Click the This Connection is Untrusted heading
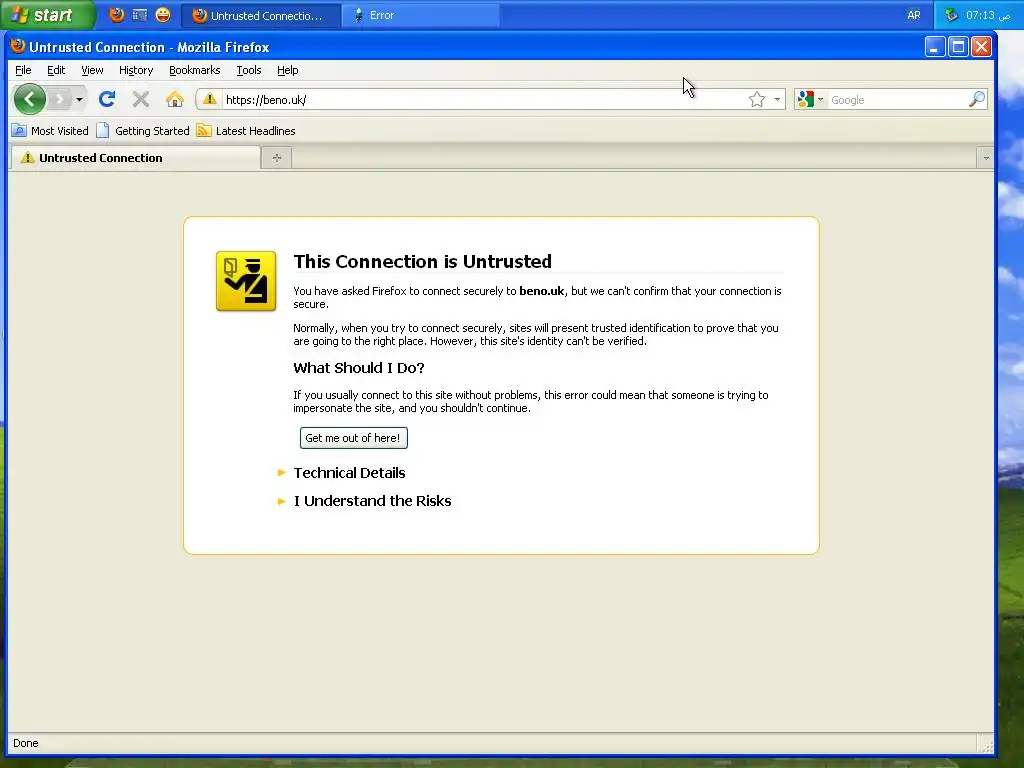Viewport: 1024px width, 768px height. coord(423,261)
